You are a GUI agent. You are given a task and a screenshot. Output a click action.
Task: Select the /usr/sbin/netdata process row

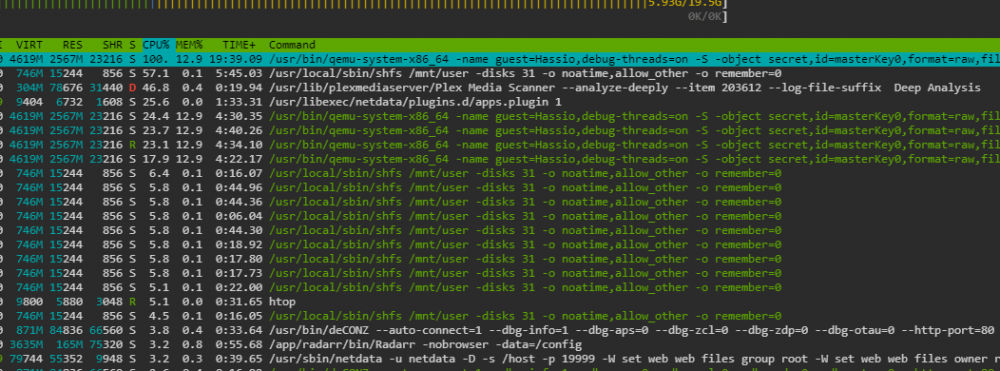pos(500,359)
